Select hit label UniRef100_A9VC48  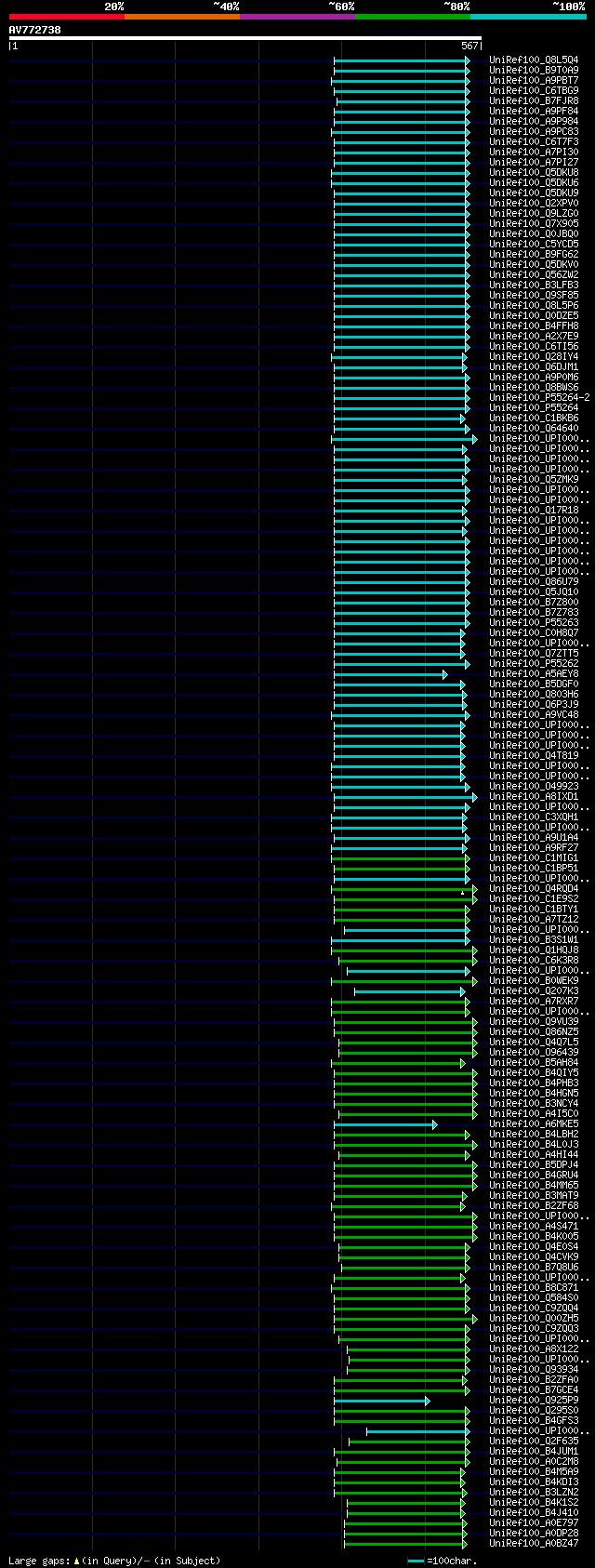(x=534, y=714)
